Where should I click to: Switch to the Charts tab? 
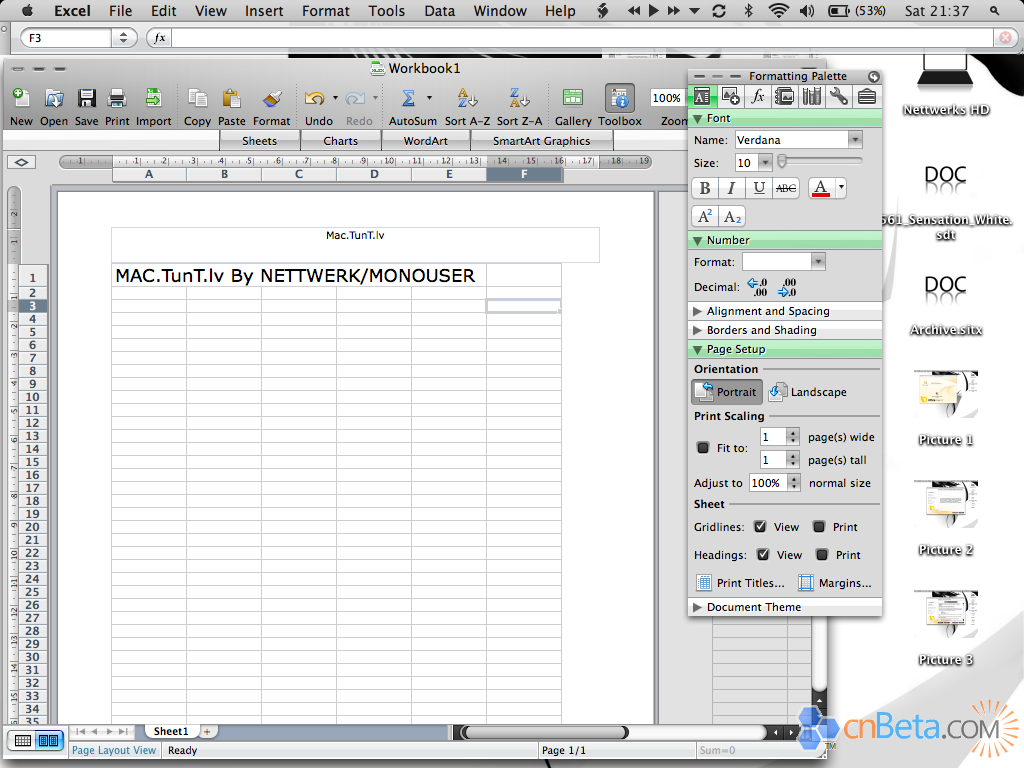pyautogui.click(x=340, y=140)
